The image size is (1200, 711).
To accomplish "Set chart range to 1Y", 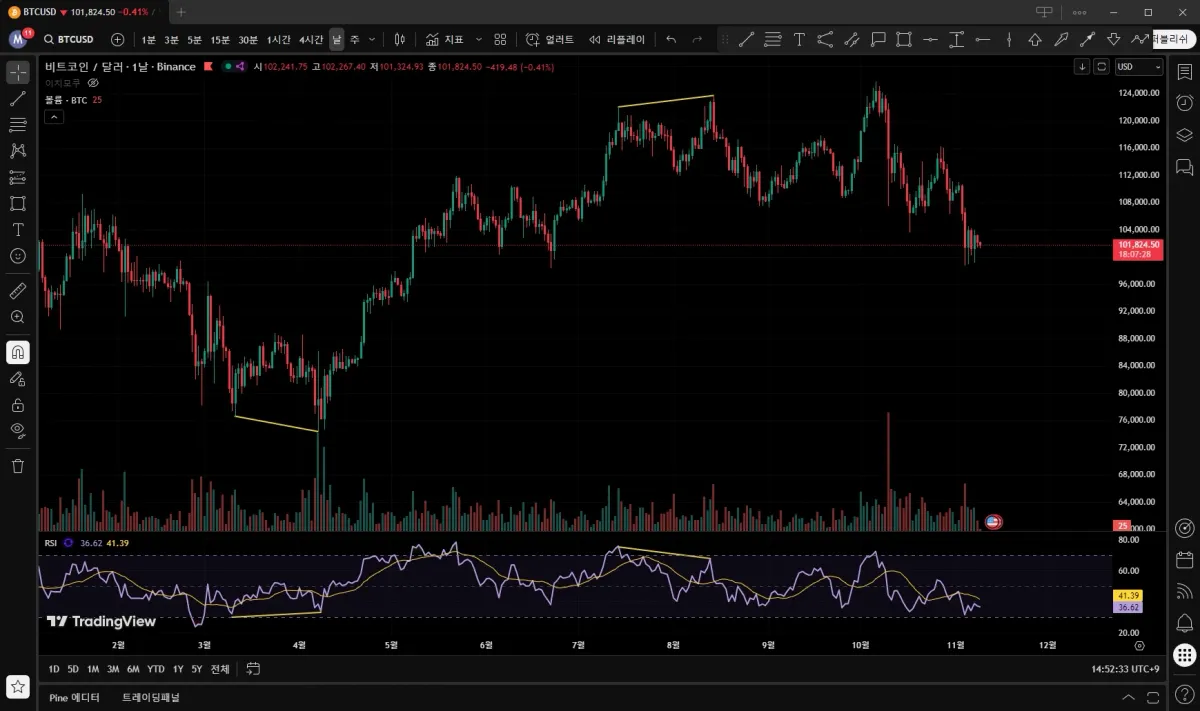I will pyautogui.click(x=177, y=669).
